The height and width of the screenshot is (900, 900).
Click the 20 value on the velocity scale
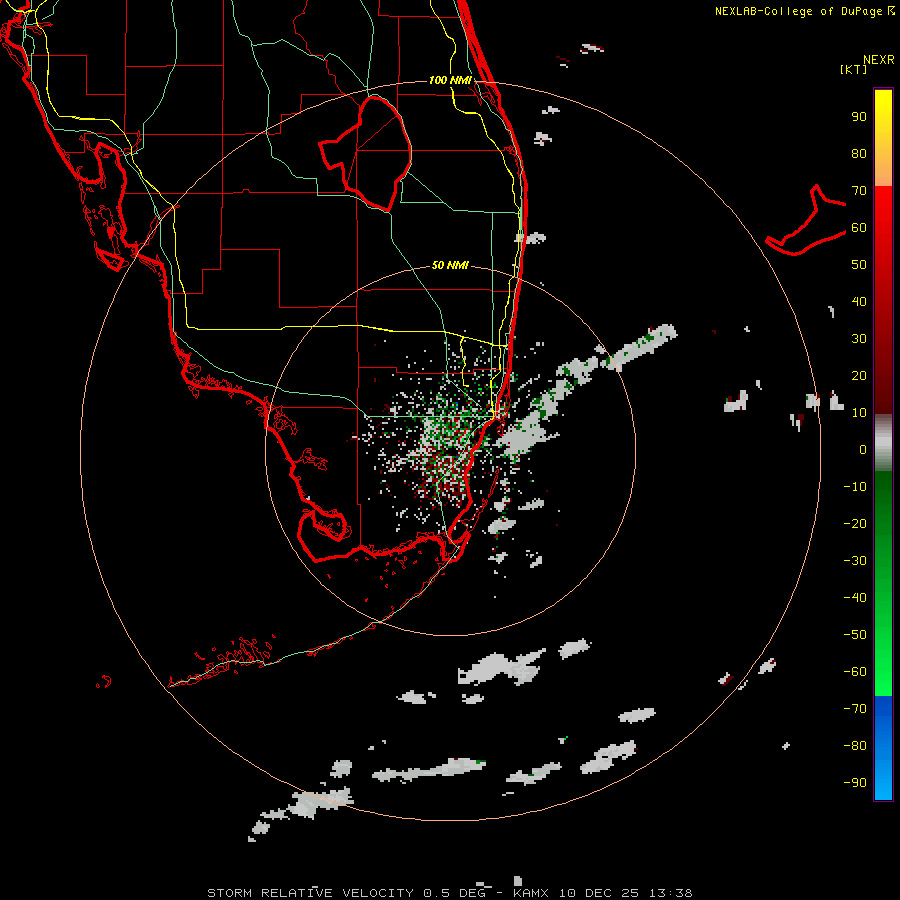pos(859,376)
